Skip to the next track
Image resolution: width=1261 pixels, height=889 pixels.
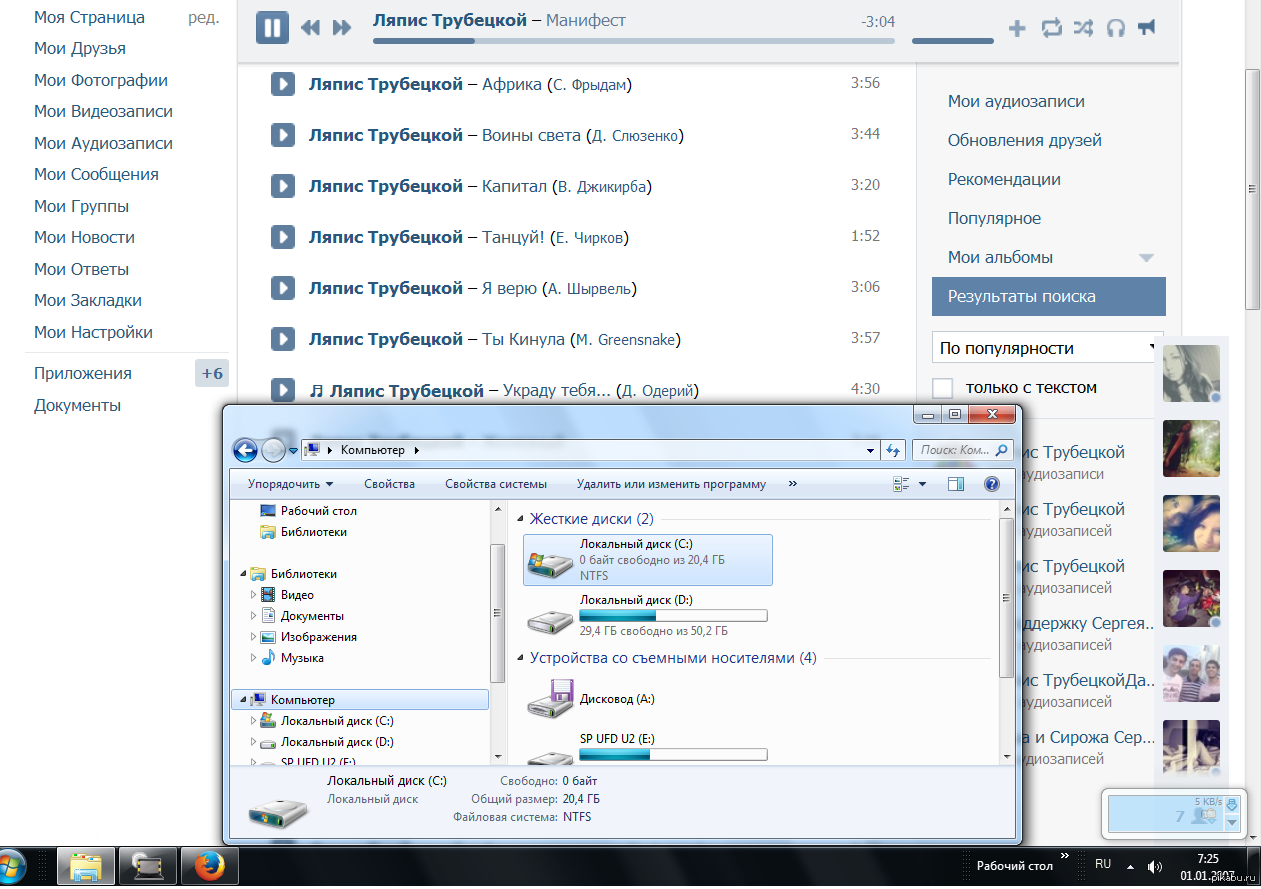click(x=342, y=28)
